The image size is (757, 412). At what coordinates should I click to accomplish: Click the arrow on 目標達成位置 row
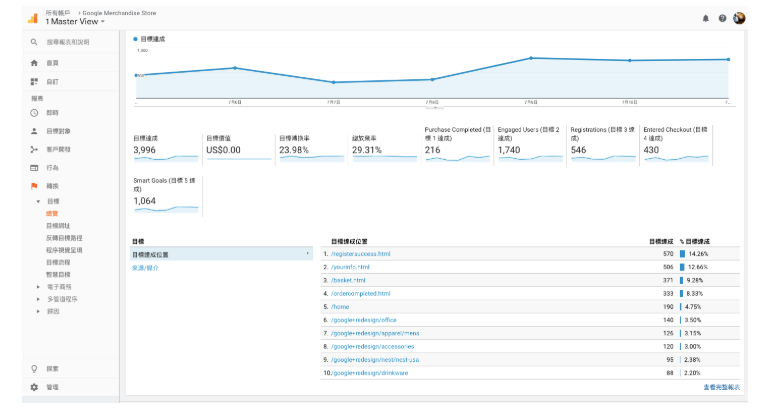[308, 254]
